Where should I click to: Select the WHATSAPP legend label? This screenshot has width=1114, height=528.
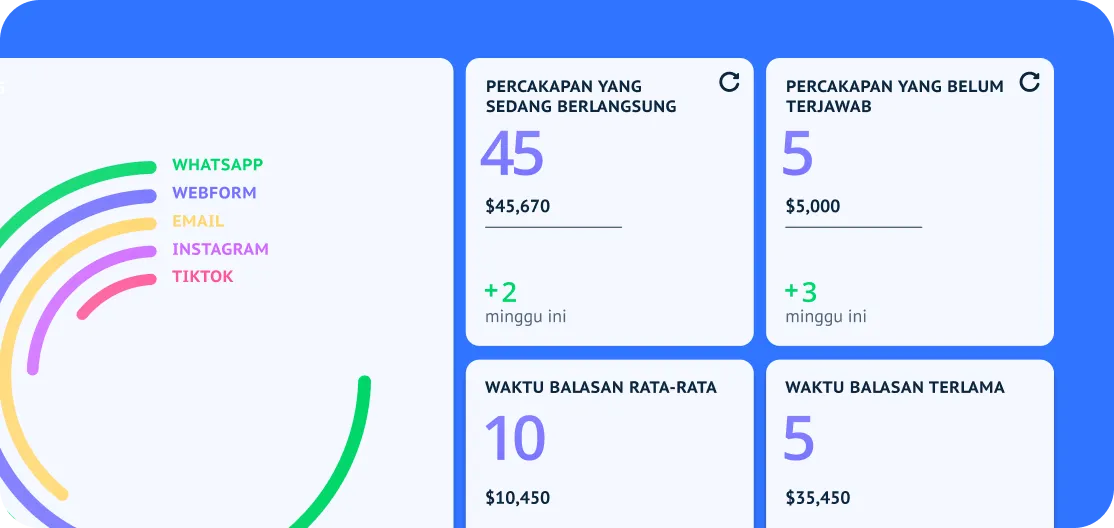(x=217, y=165)
